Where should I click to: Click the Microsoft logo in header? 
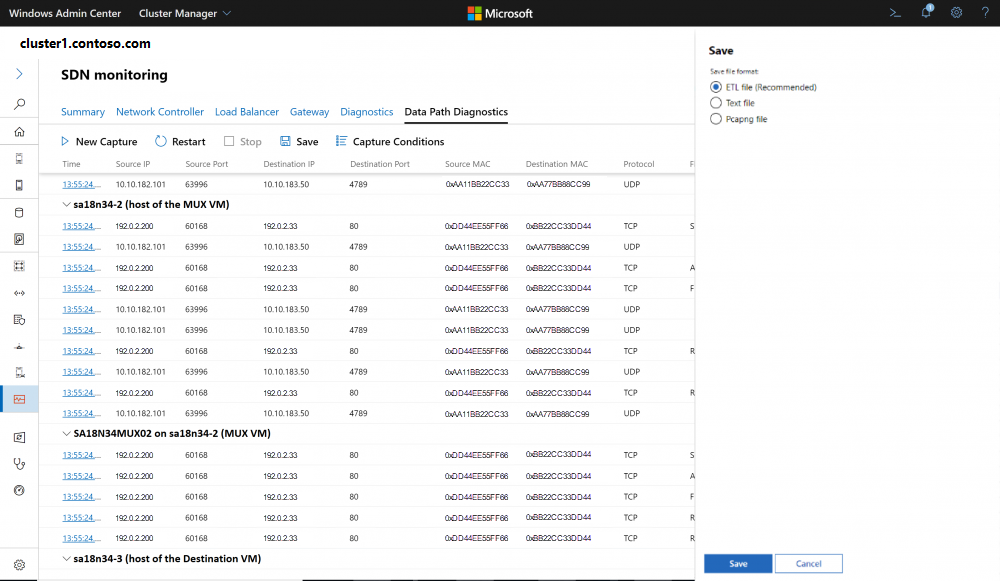(x=500, y=13)
